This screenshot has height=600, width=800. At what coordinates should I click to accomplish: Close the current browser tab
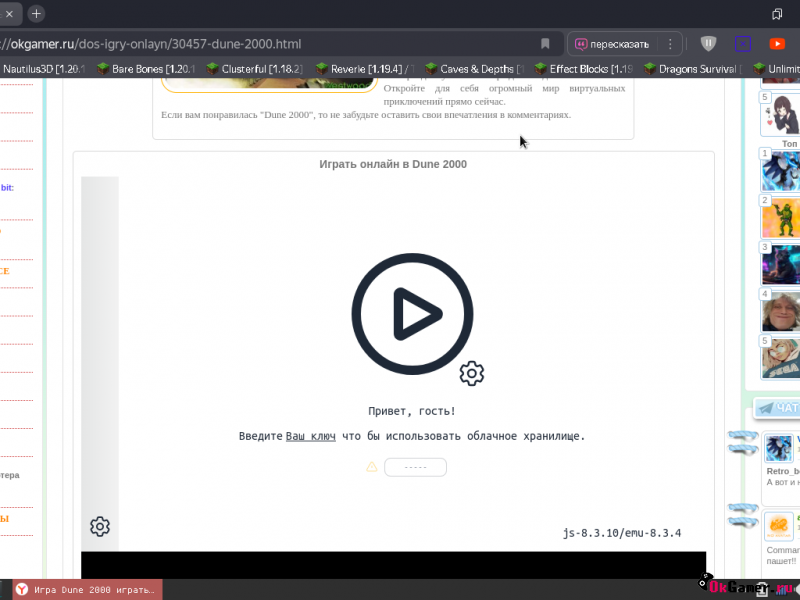tap(9, 14)
